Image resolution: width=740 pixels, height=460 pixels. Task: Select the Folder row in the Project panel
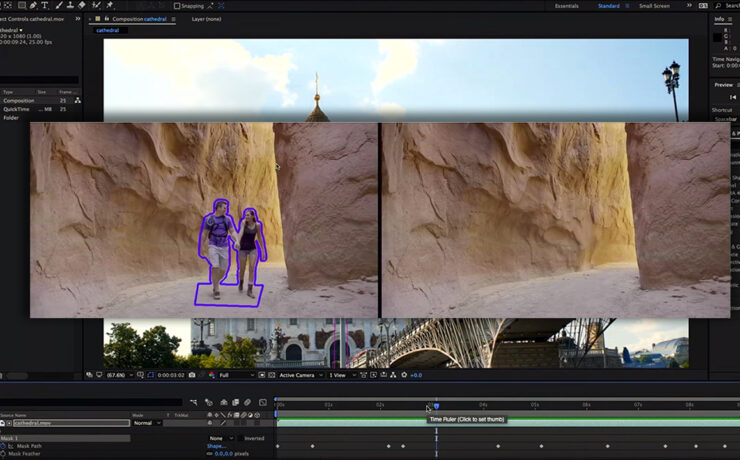(41, 117)
